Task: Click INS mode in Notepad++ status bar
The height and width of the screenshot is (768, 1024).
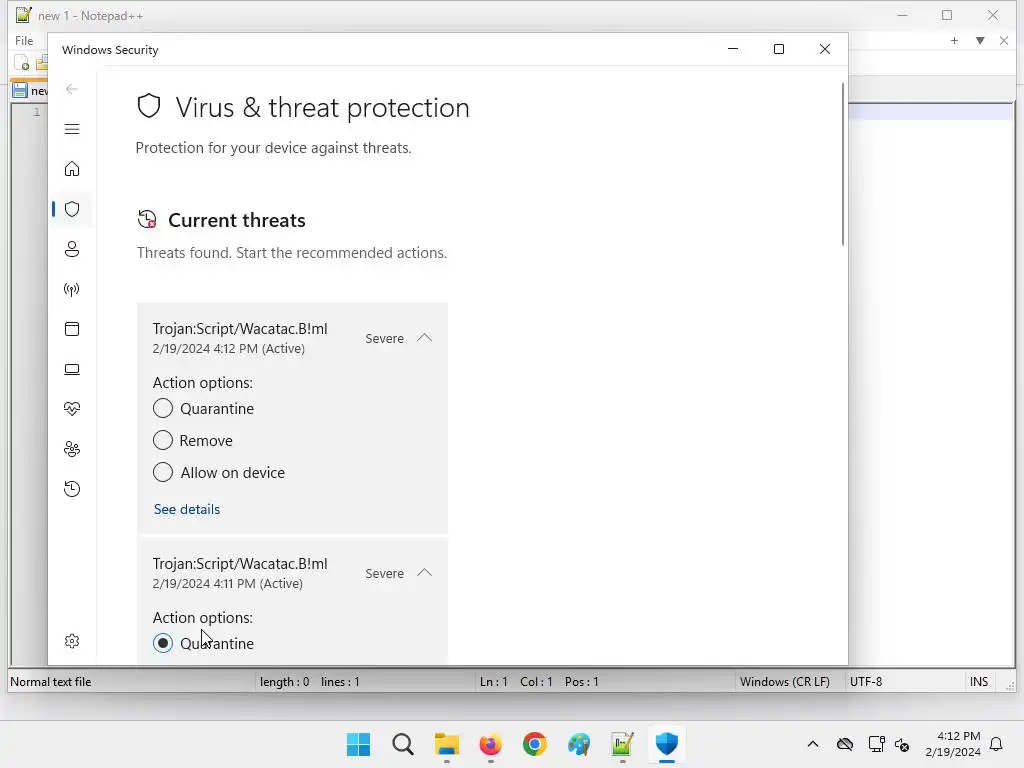Action: point(979,682)
